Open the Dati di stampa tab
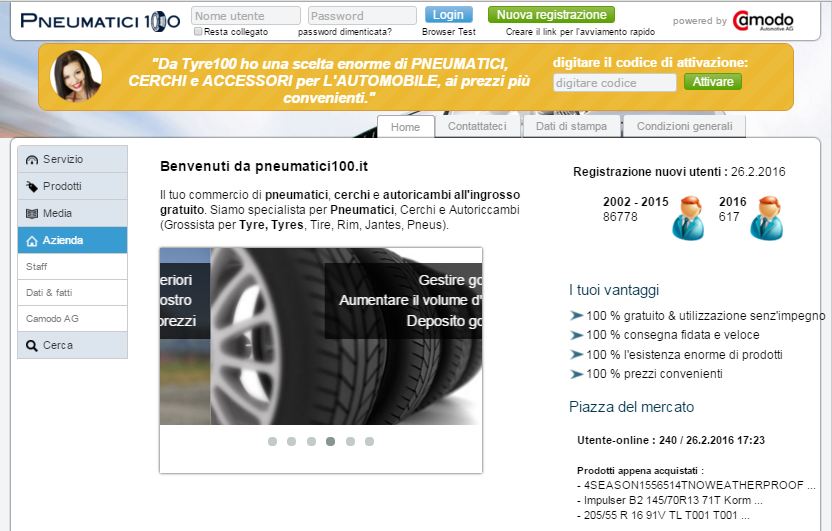The width and height of the screenshot is (832, 531). (571, 126)
